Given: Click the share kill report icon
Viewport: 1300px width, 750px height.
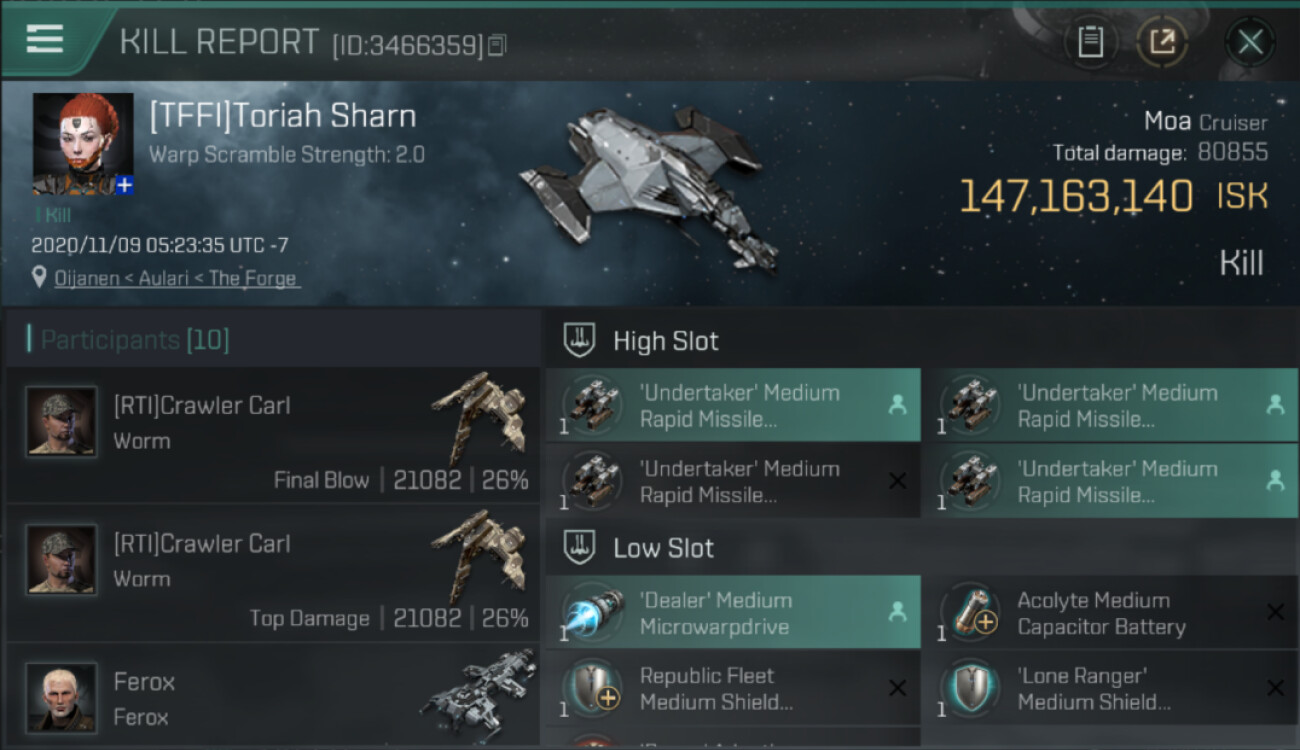Looking at the screenshot, I should pos(1161,42).
